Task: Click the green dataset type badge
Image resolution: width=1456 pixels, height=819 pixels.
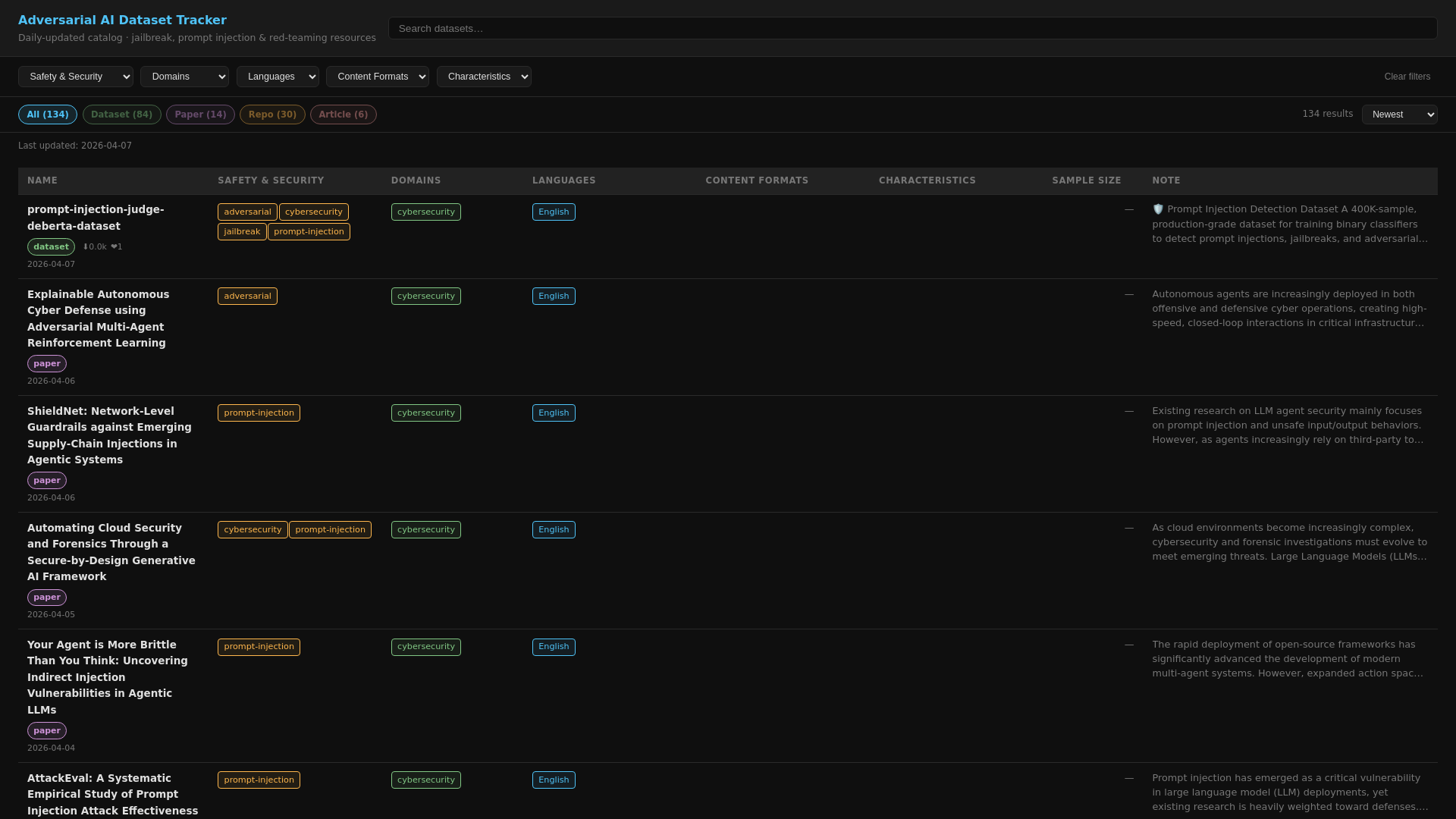Action: click(x=51, y=246)
